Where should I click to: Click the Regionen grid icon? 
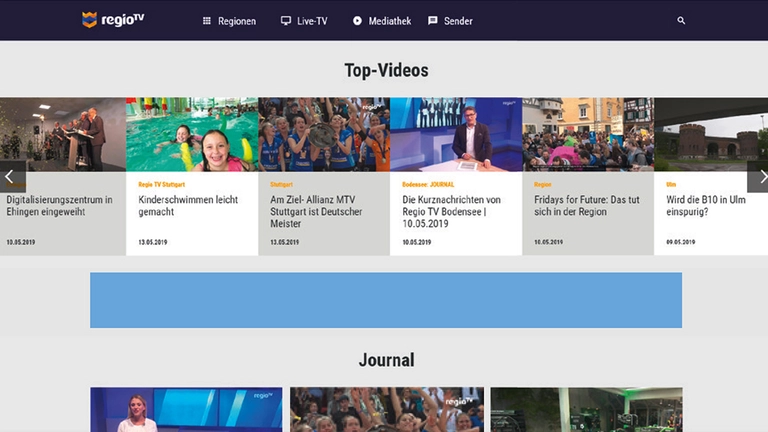(x=207, y=21)
